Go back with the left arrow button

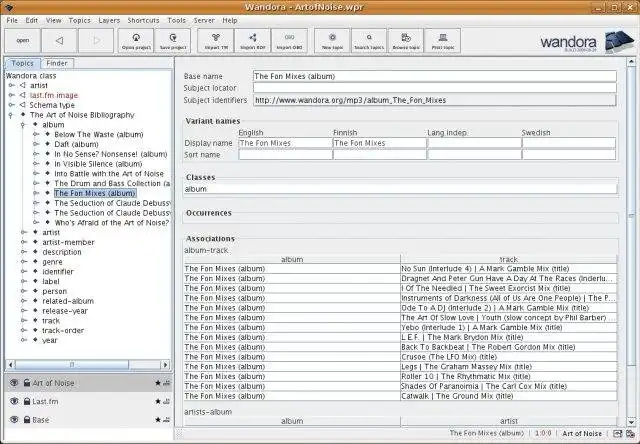59,41
